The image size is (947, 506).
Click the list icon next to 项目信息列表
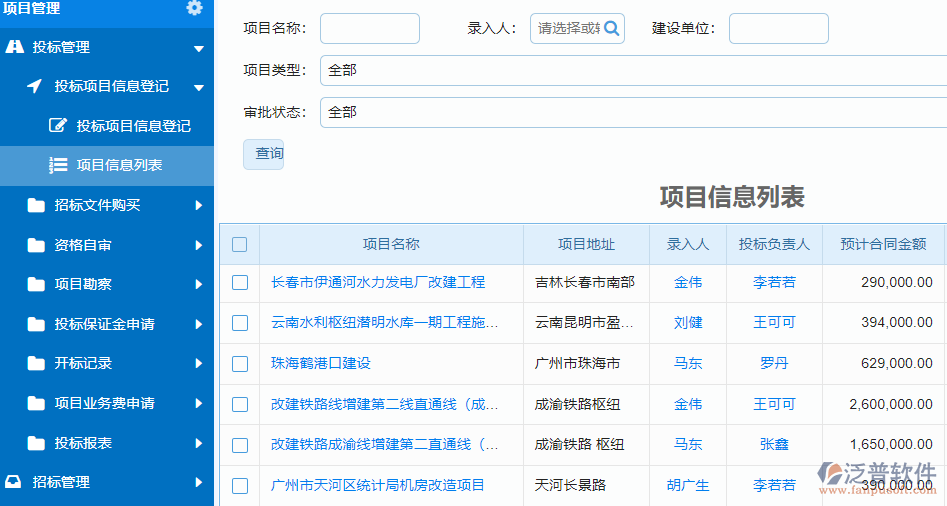coord(58,165)
